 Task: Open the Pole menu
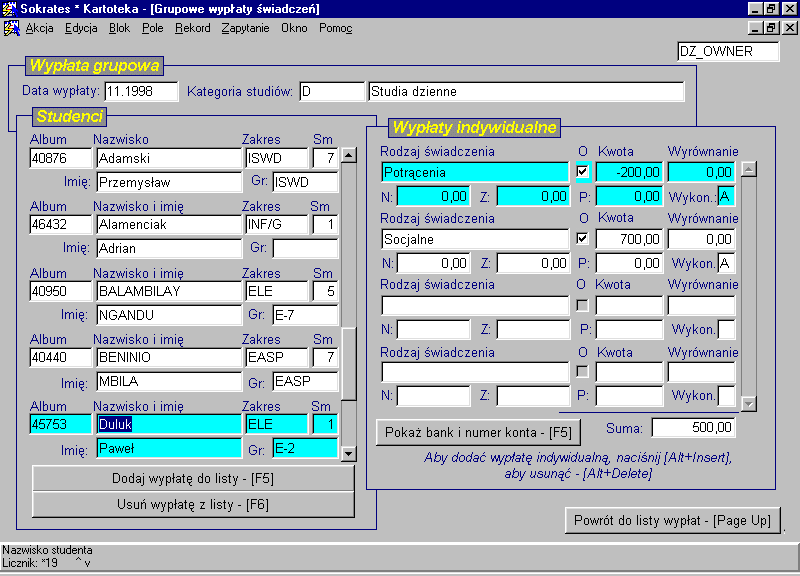coord(153,28)
